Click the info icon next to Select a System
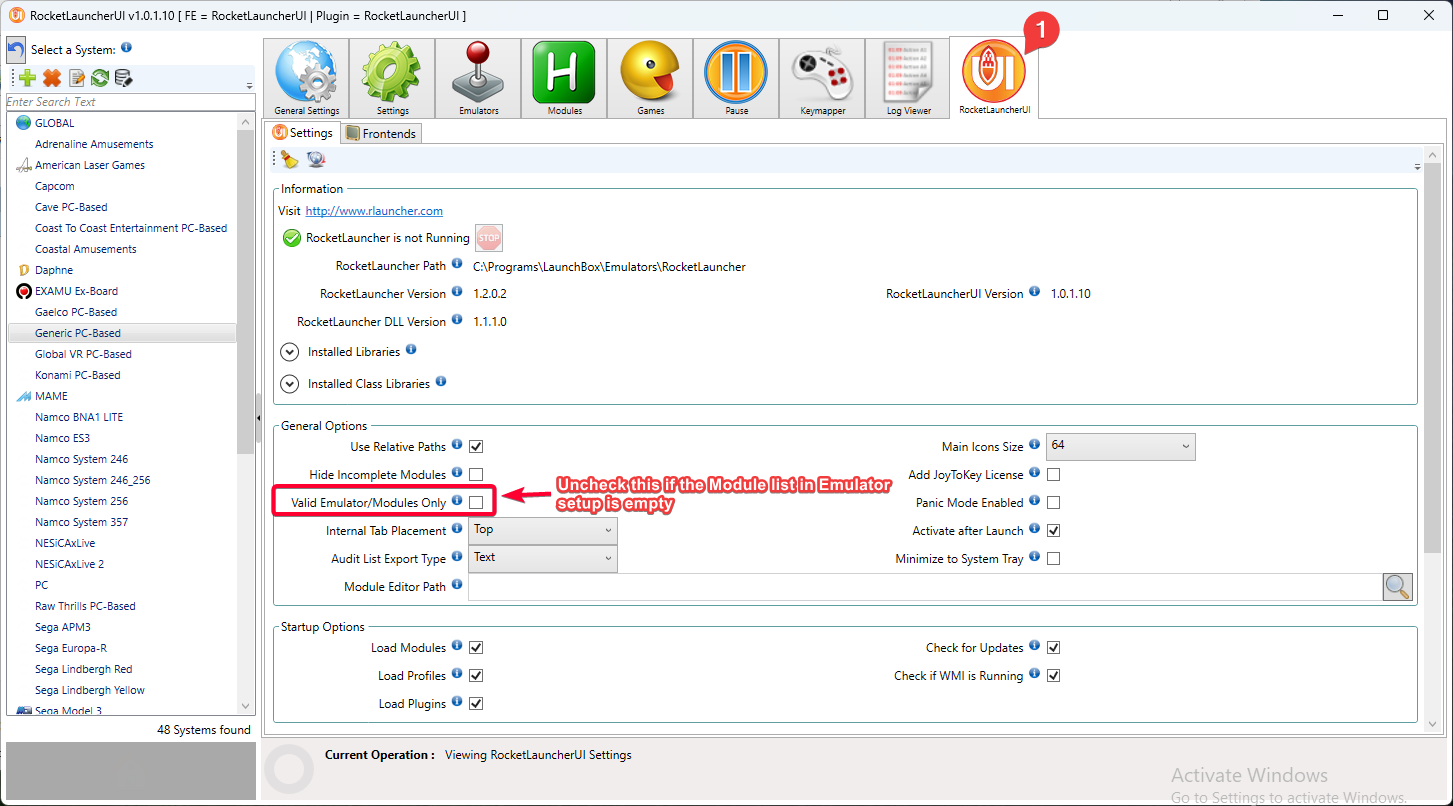The width and height of the screenshot is (1453, 806). click(126, 48)
